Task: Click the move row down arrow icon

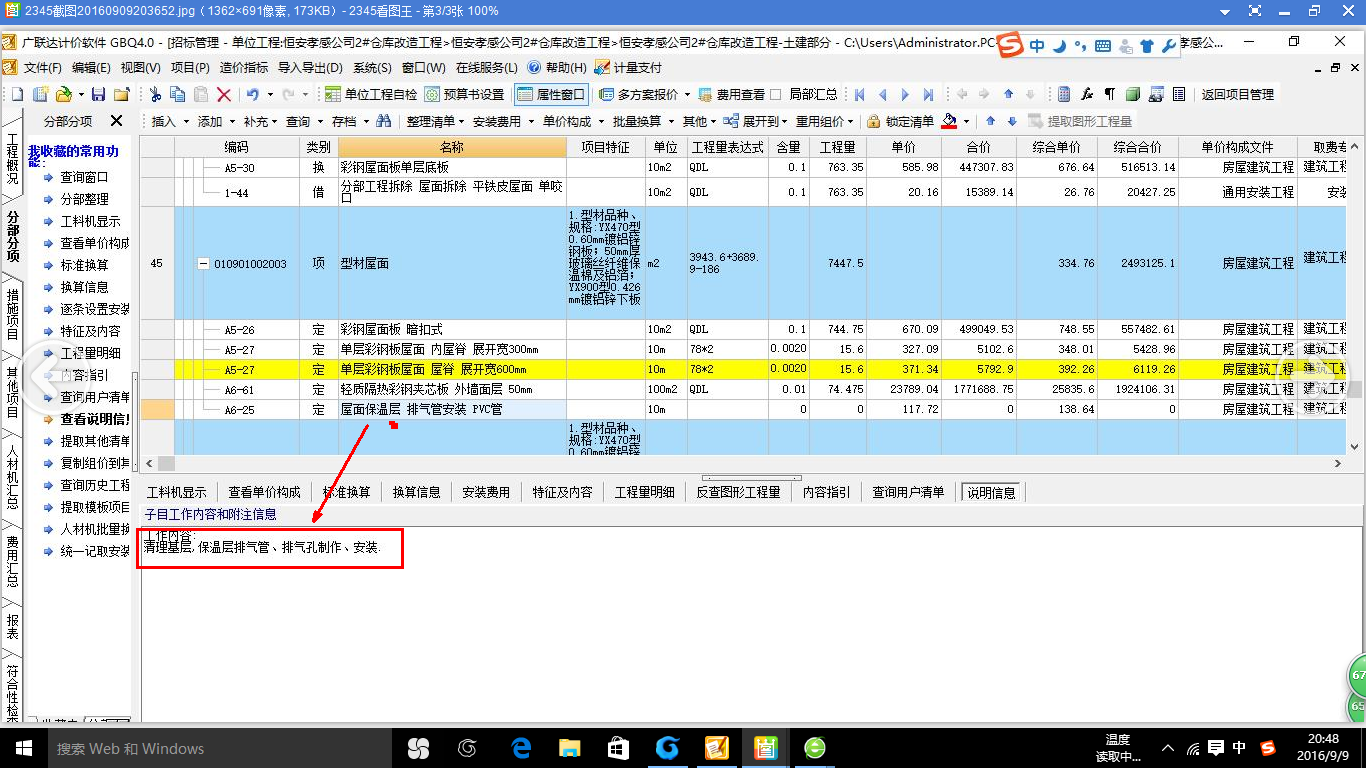Action: [1012, 121]
